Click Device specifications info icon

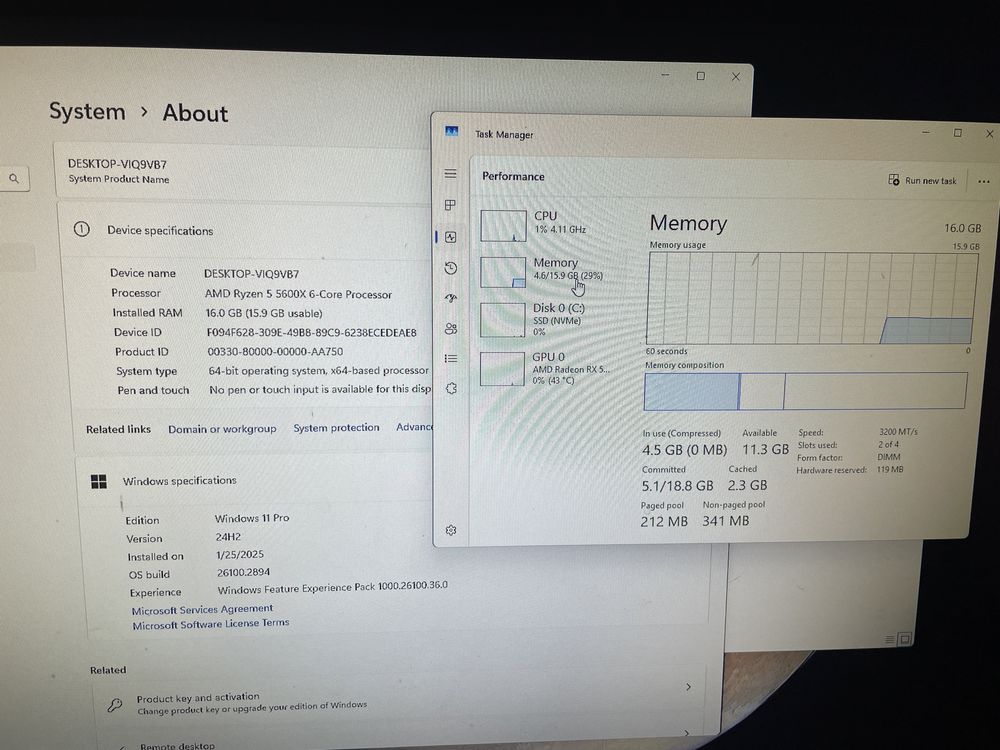click(x=82, y=229)
